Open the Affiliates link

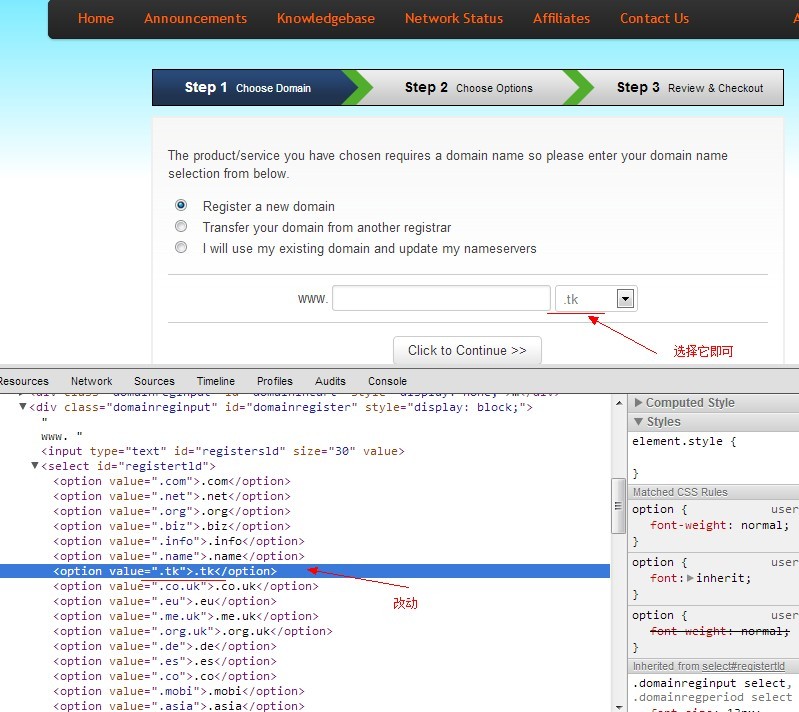click(x=562, y=18)
